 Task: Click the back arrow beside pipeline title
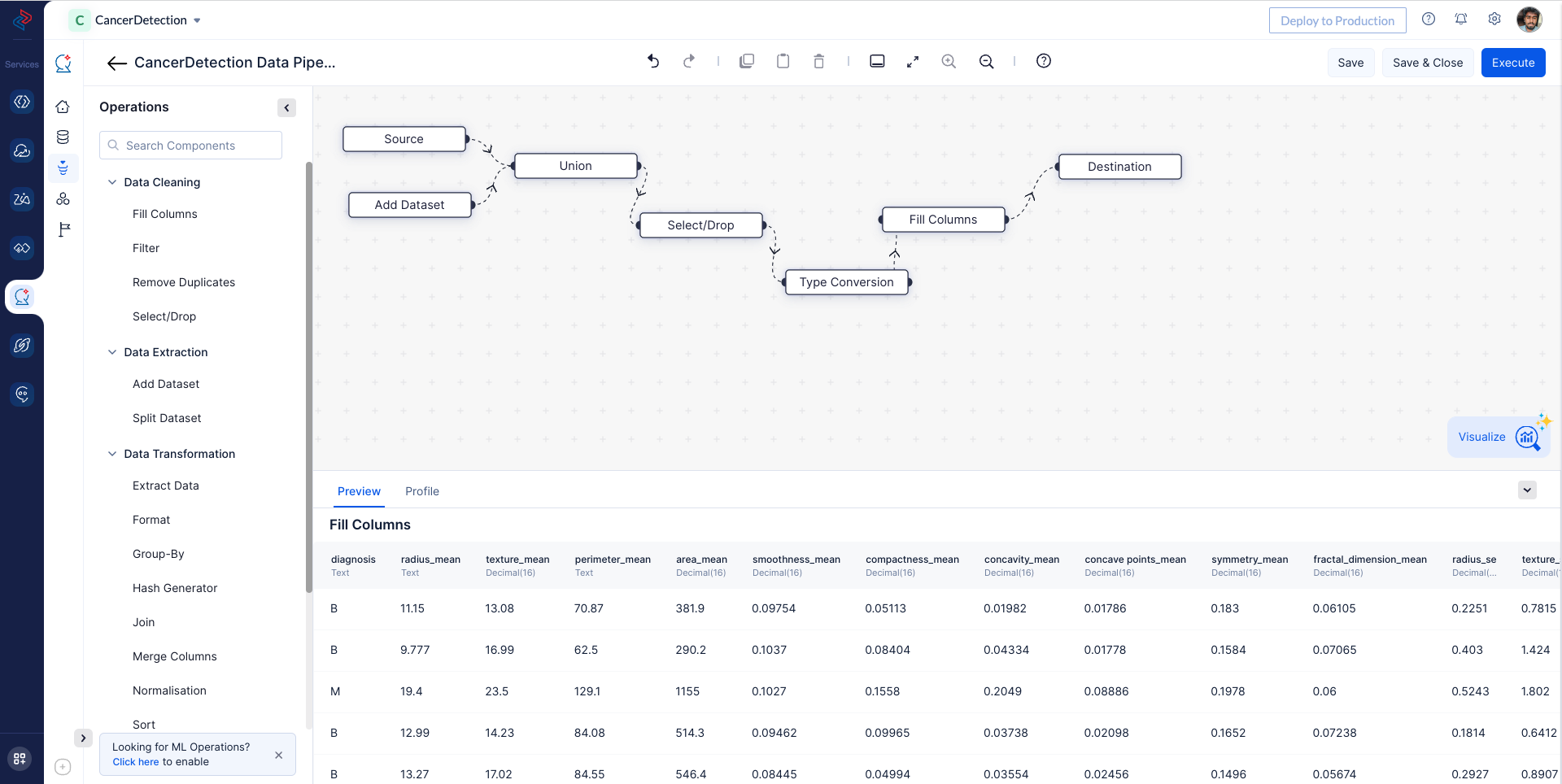[116, 63]
